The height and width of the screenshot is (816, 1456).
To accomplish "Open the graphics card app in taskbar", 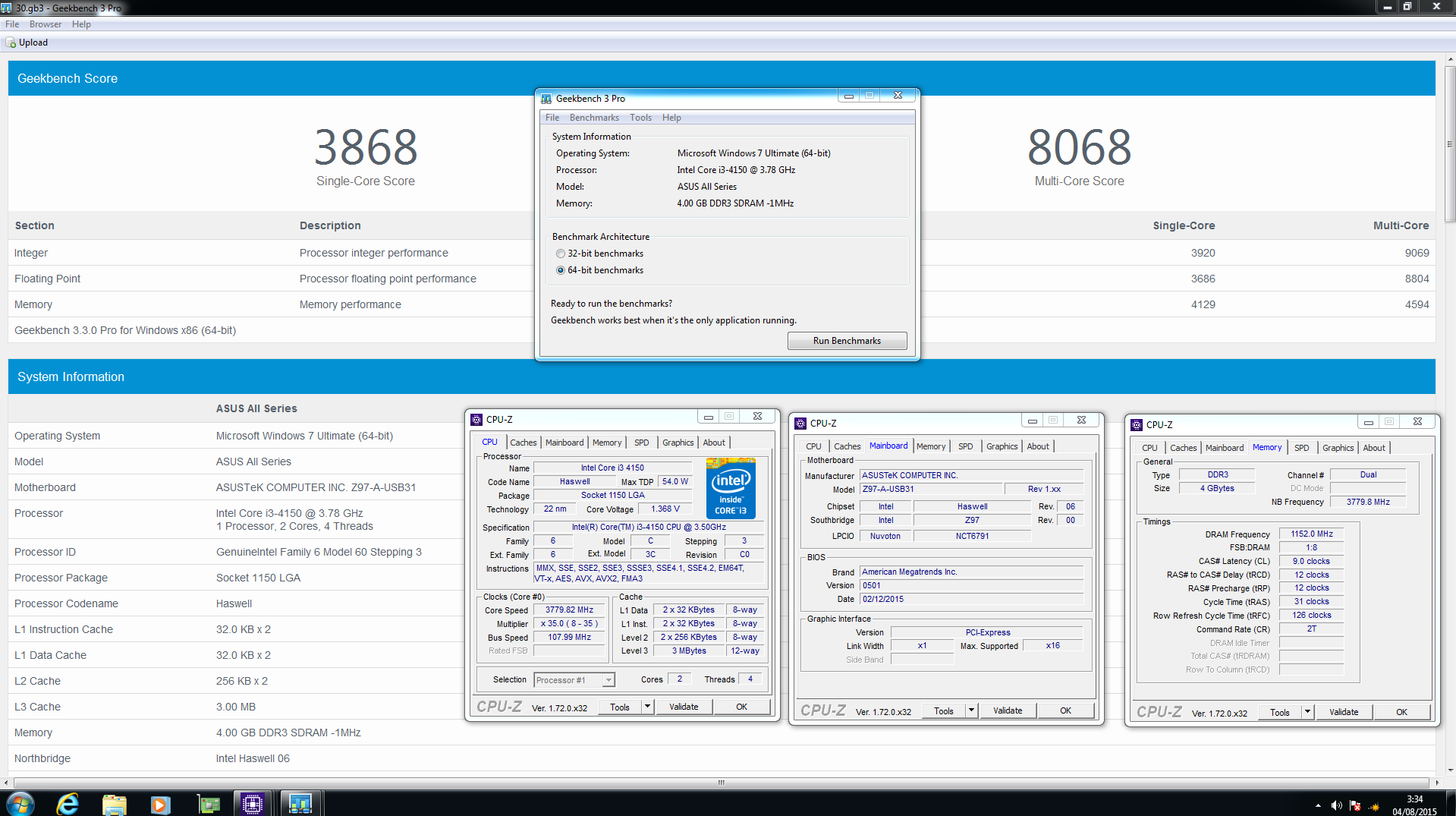I will 208,803.
